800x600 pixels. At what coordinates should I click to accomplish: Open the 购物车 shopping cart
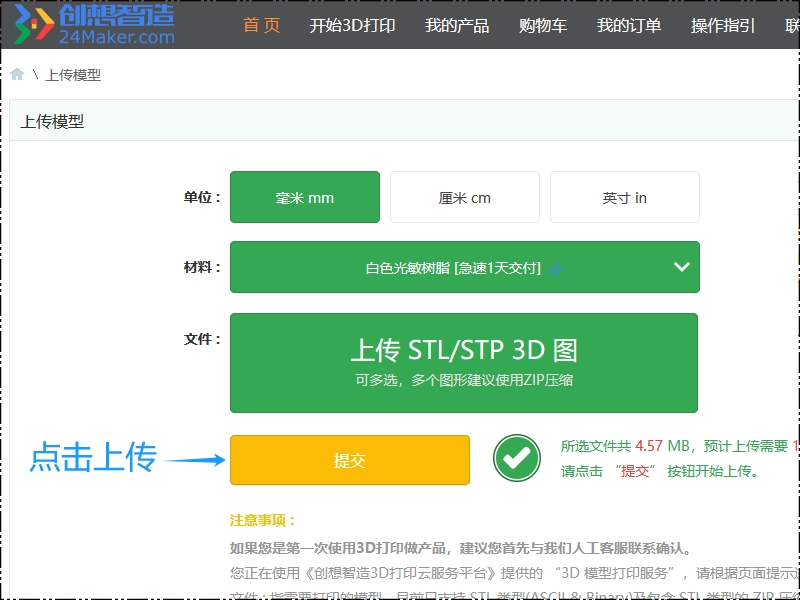point(543,26)
